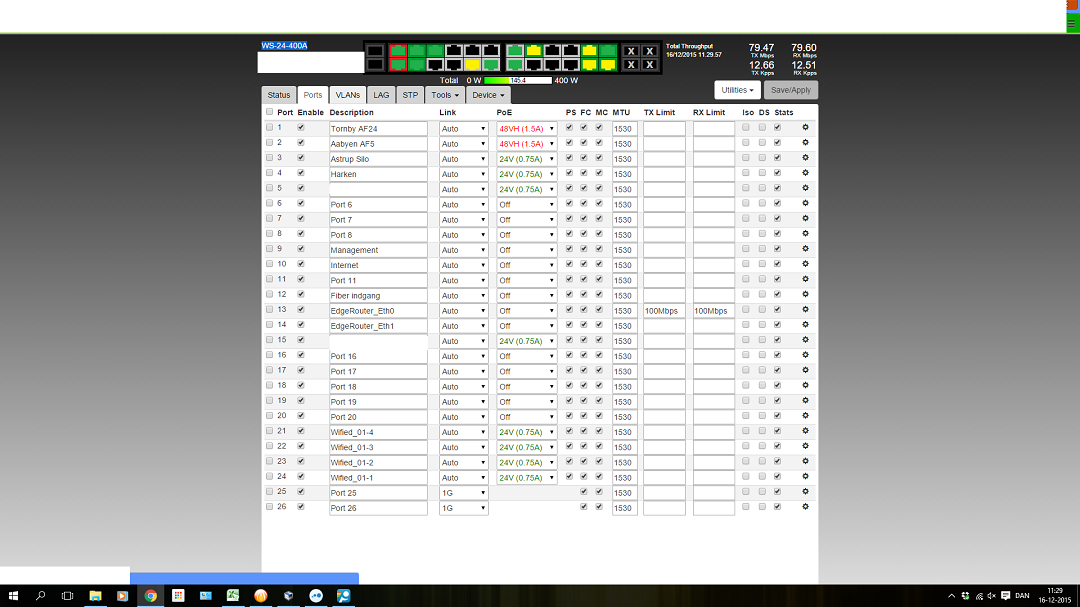The image size is (1080, 607).
Task: Open File Explorer in the taskbar
Action: (x=95, y=595)
